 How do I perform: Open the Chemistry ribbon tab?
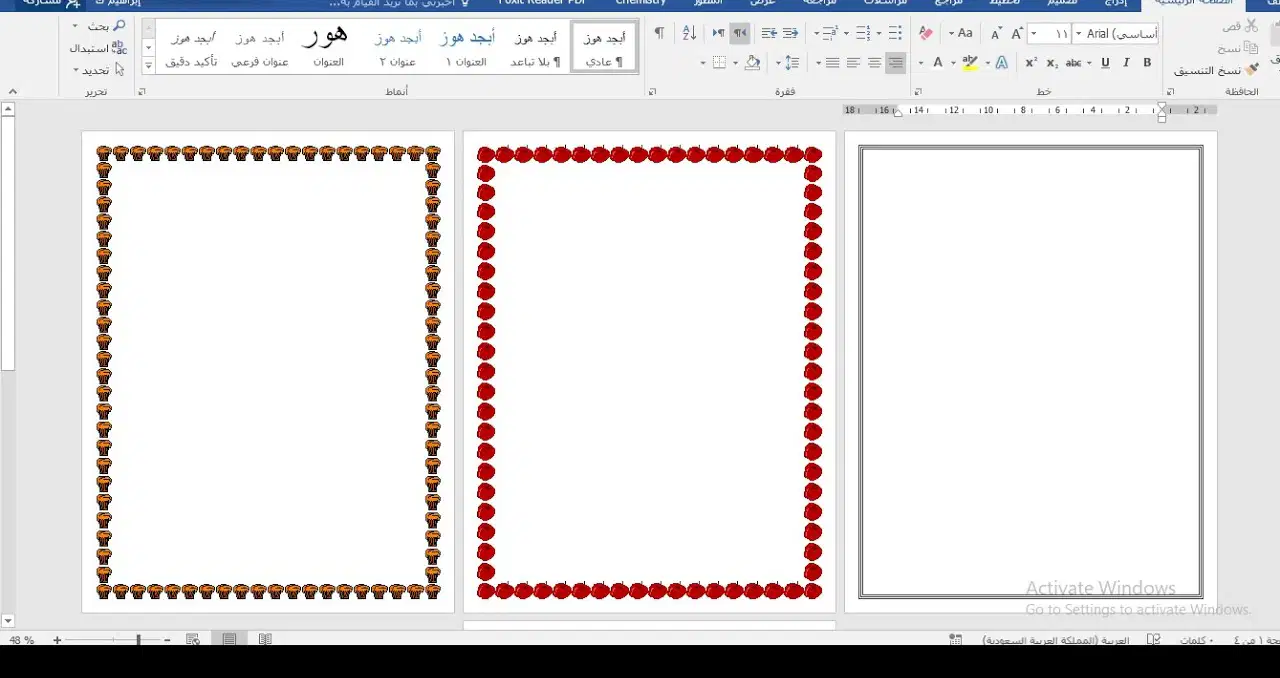click(x=641, y=3)
